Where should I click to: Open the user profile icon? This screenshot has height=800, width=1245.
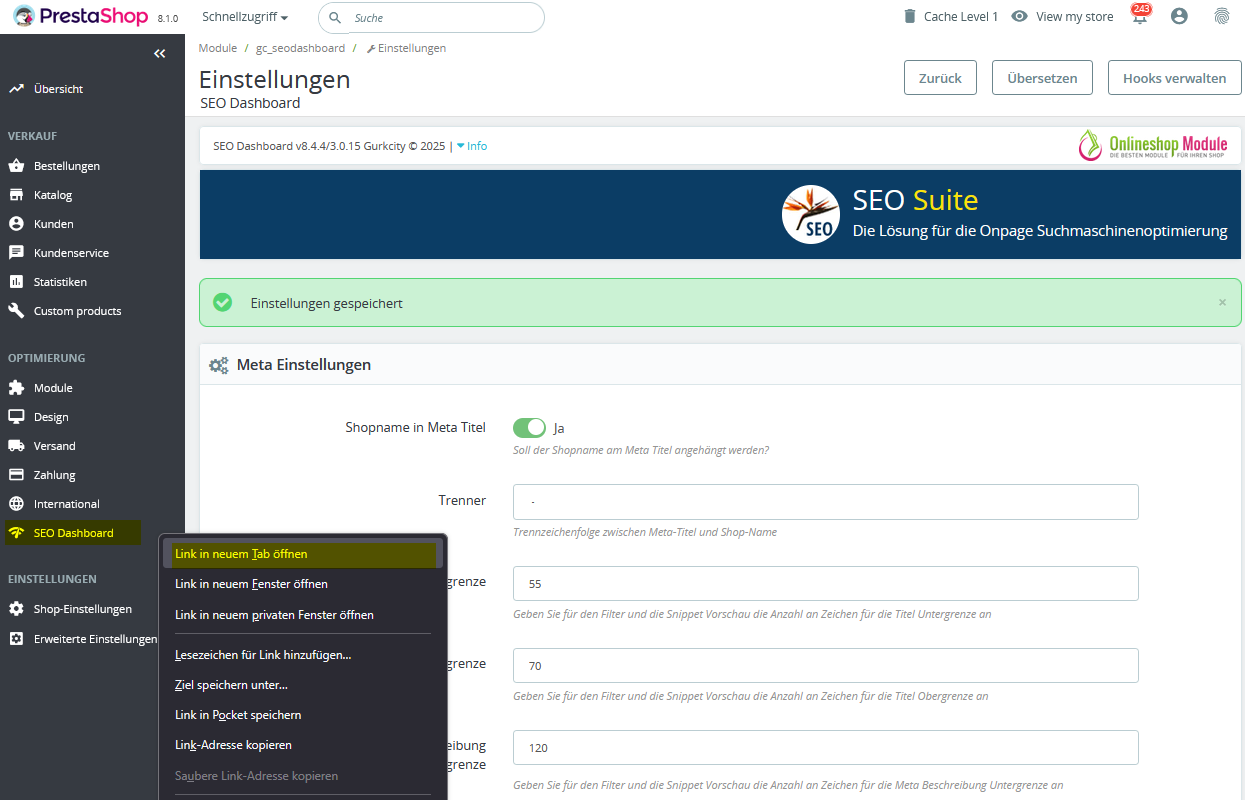(1179, 16)
